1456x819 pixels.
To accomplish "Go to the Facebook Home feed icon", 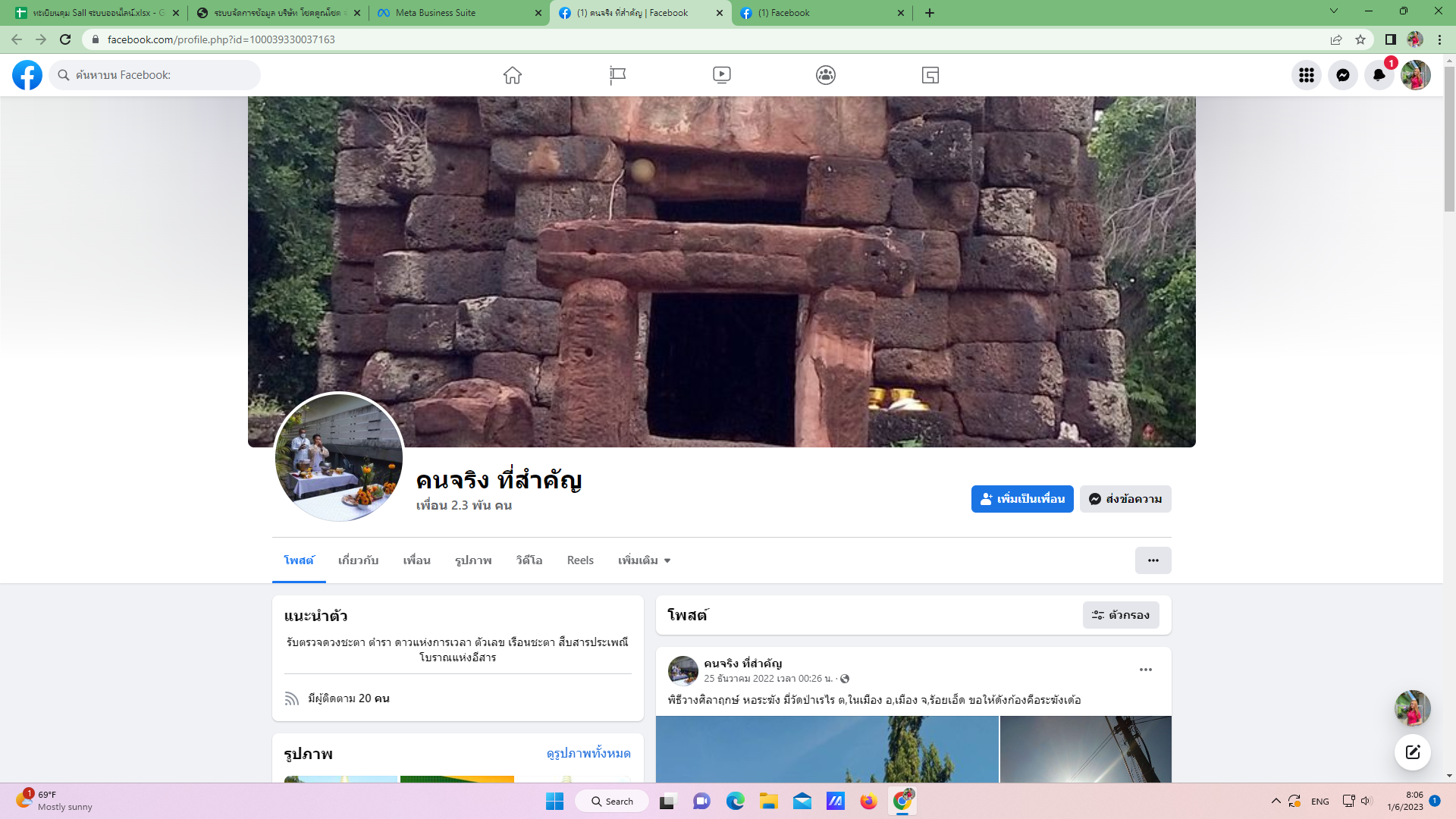I will tap(513, 75).
